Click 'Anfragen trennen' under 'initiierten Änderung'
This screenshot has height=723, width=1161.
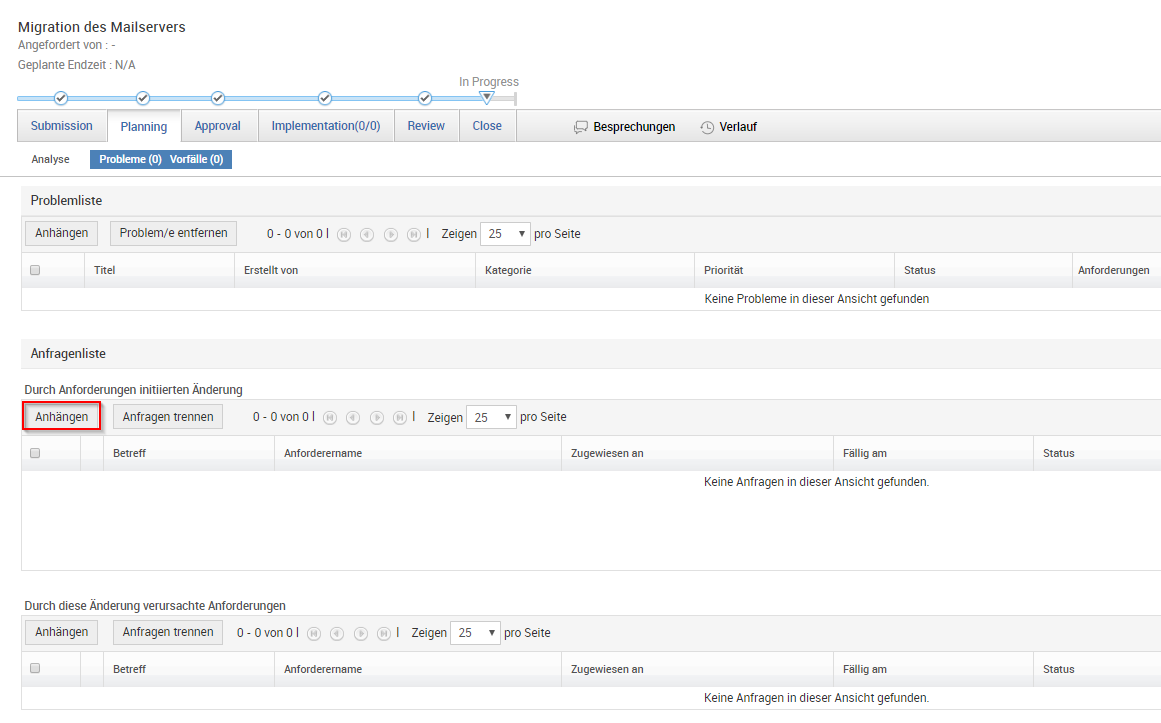coord(168,417)
